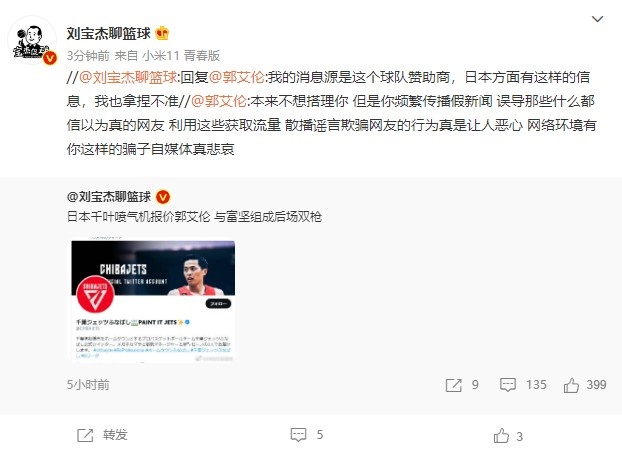Click the original post repost icon with 9

pyautogui.click(x=462, y=385)
